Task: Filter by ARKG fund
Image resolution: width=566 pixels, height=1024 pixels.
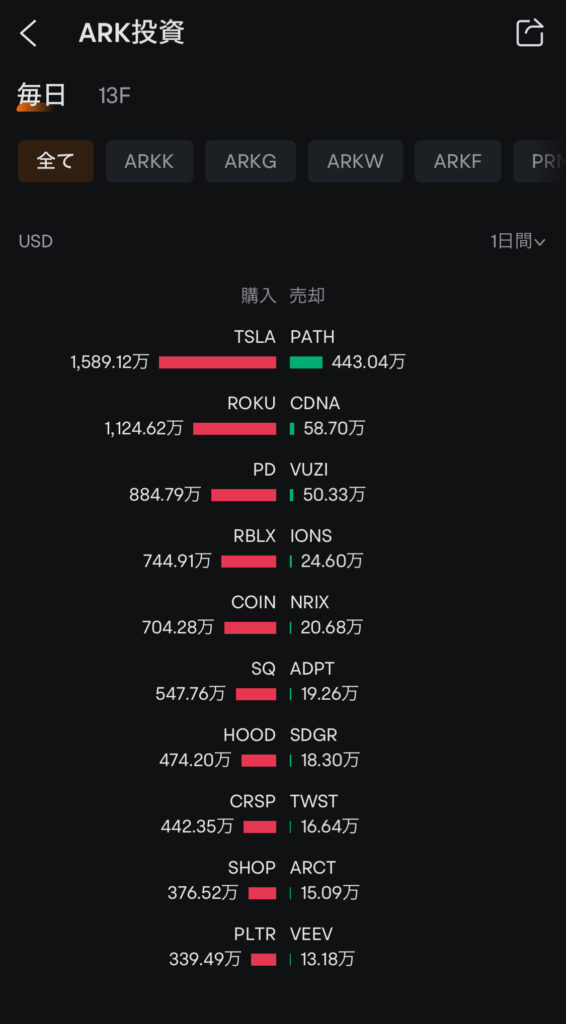Action: tap(251, 161)
